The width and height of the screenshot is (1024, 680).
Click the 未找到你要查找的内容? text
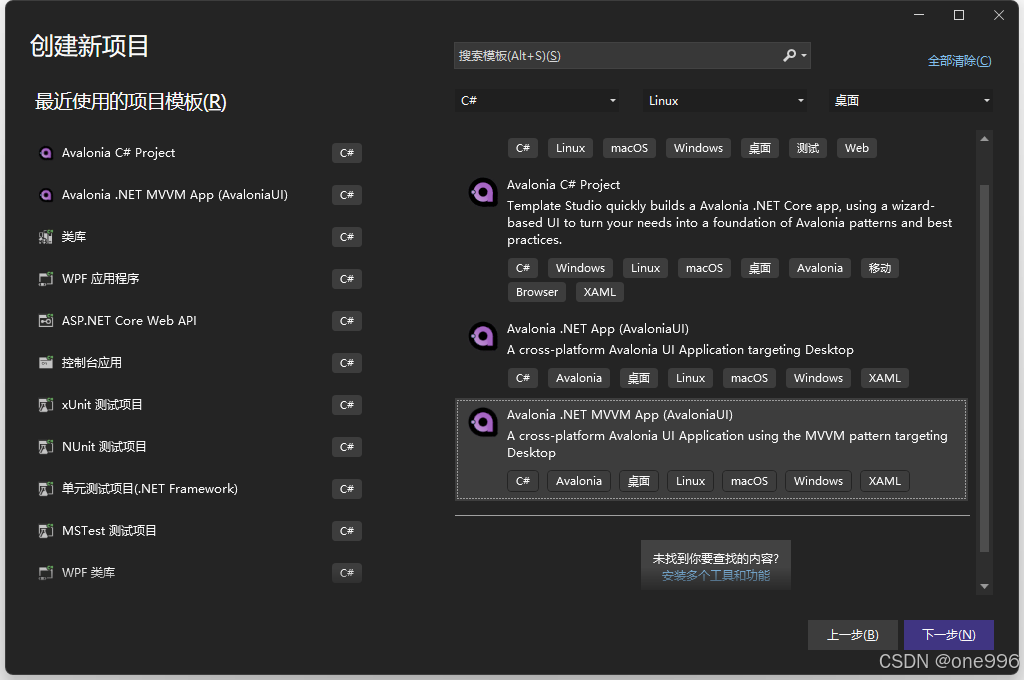[x=716, y=559]
